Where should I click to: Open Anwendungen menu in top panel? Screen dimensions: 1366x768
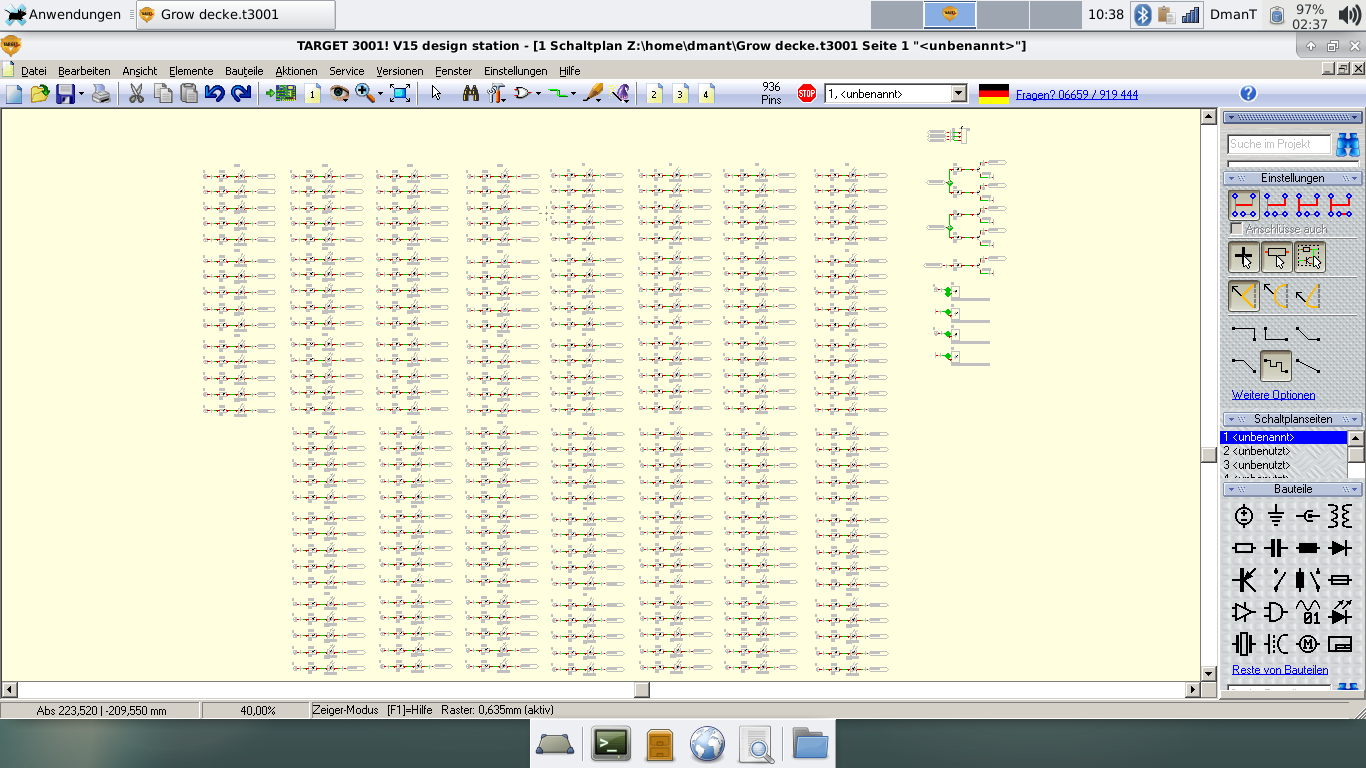[64, 14]
